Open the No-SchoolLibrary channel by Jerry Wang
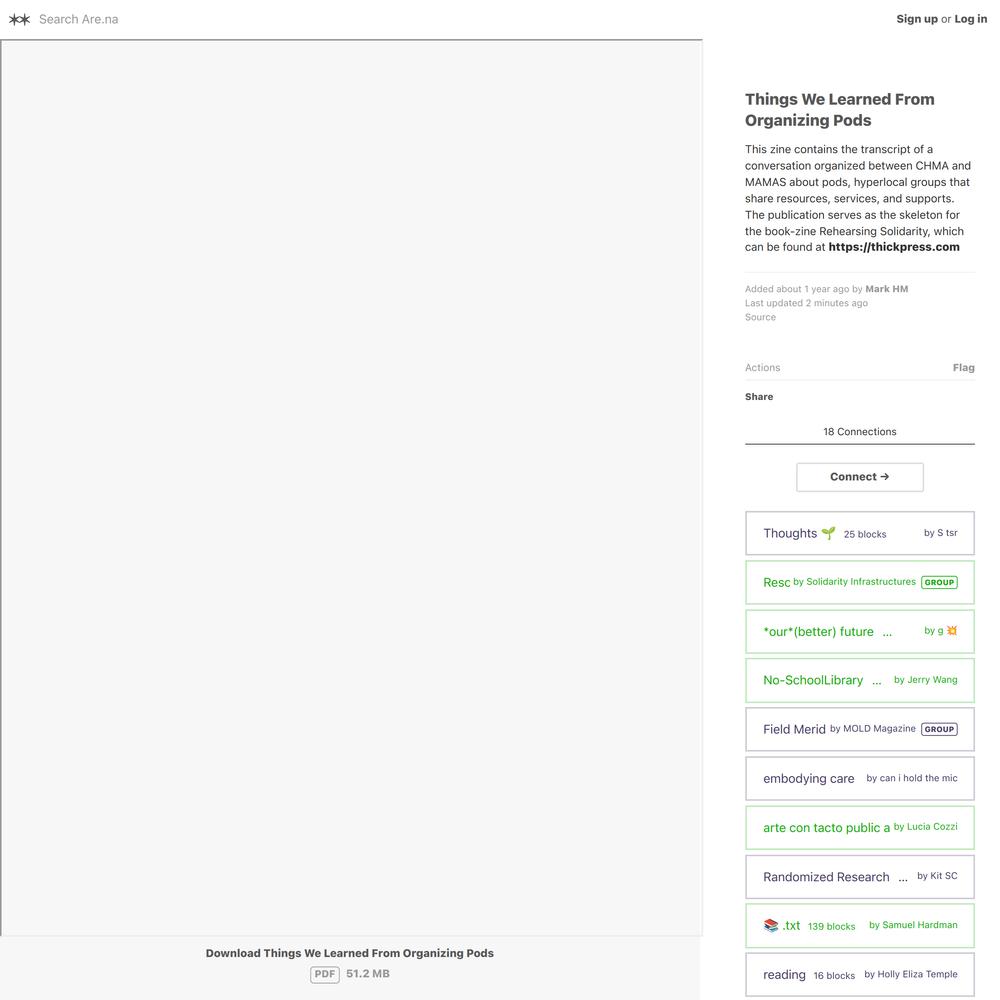The image size is (1000, 1000). [860, 680]
